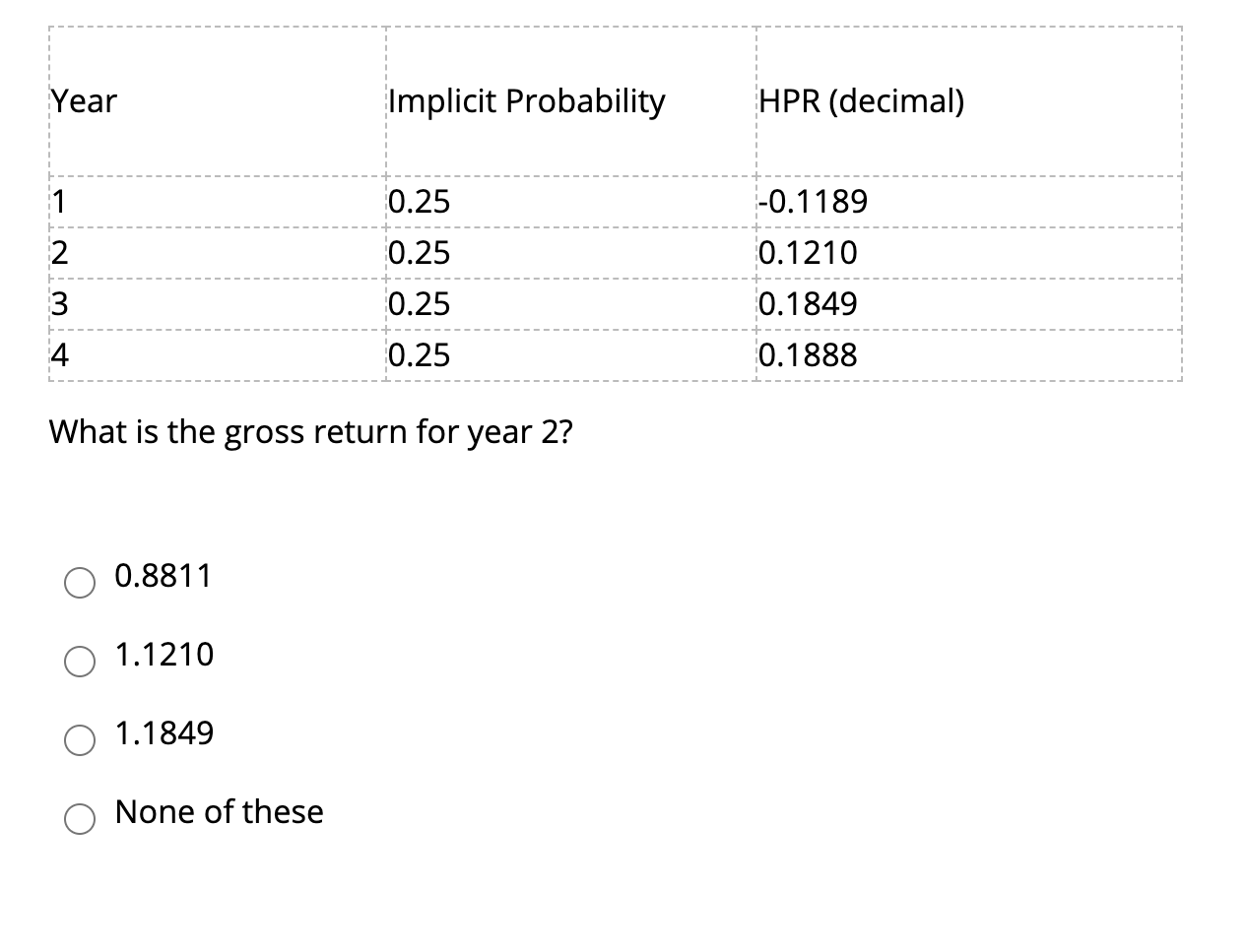This screenshot has height=952, width=1246.
Task: Click the Year column header
Action: 84,100
